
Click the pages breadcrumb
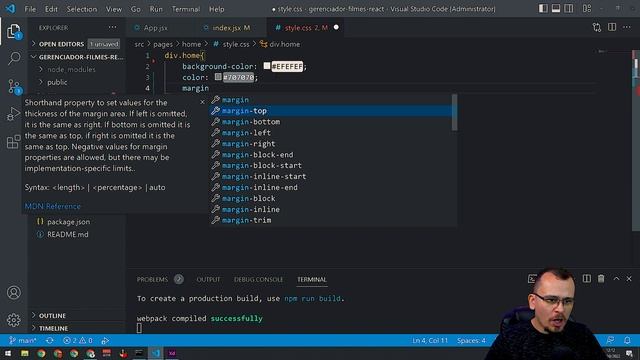[163, 44]
